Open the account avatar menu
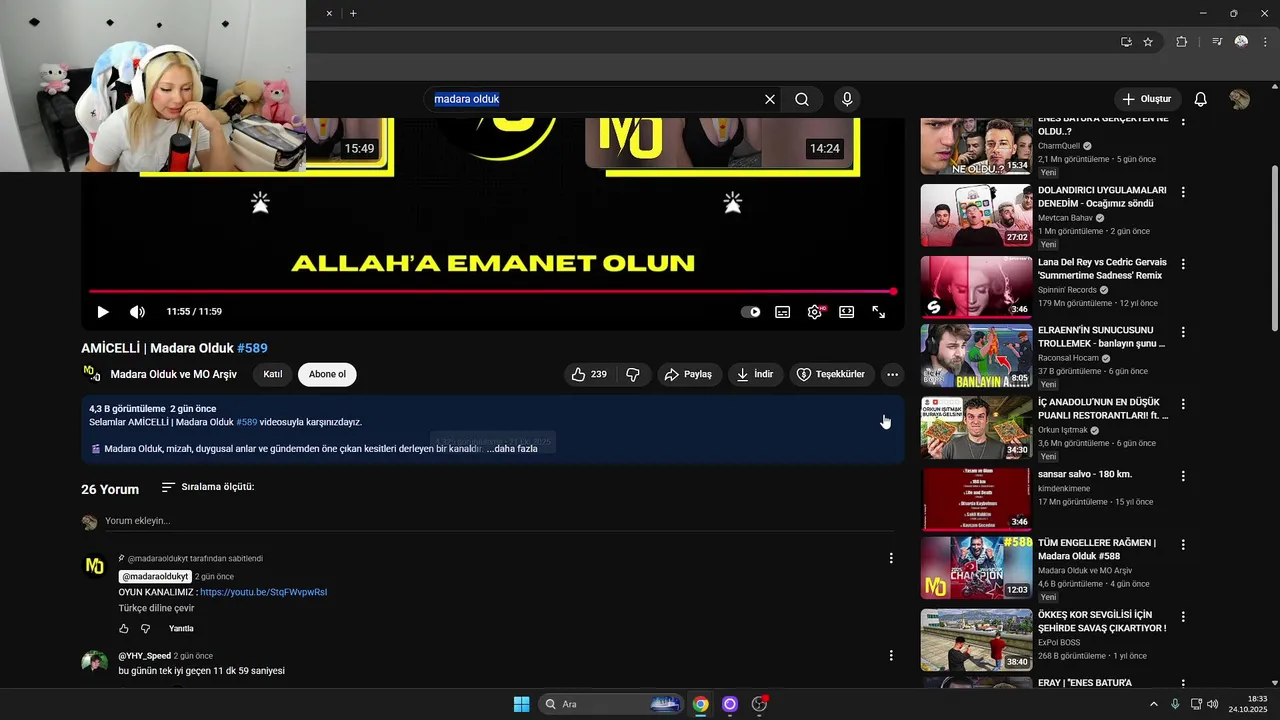The height and width of the screenshot is (720, 1280). coord(1240,99)
